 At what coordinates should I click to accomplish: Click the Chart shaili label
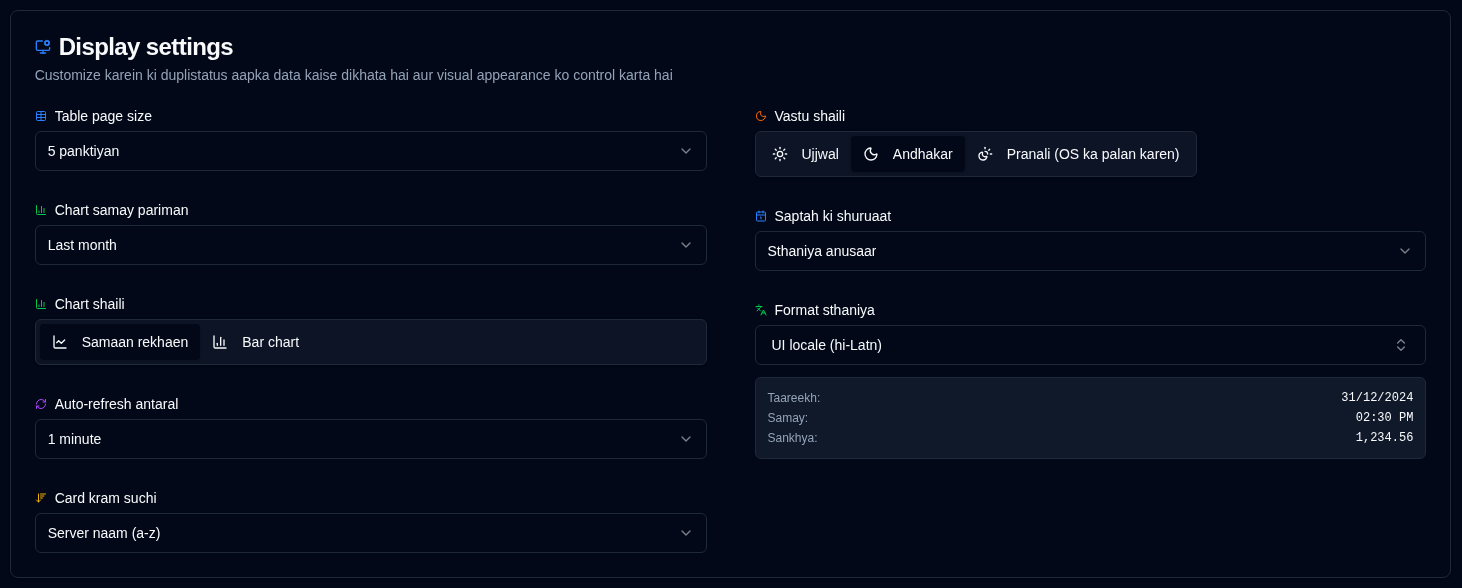[90, 304]
